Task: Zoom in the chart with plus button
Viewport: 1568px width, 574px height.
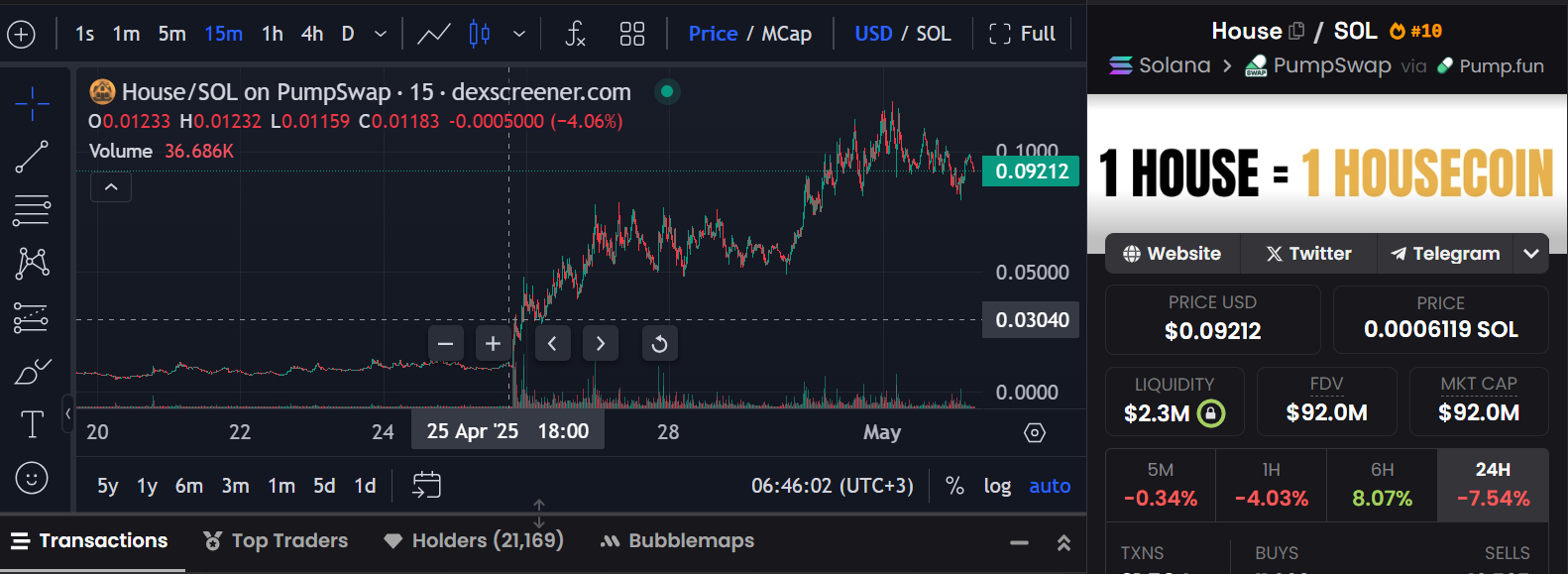Action: [x=493, y=344]
